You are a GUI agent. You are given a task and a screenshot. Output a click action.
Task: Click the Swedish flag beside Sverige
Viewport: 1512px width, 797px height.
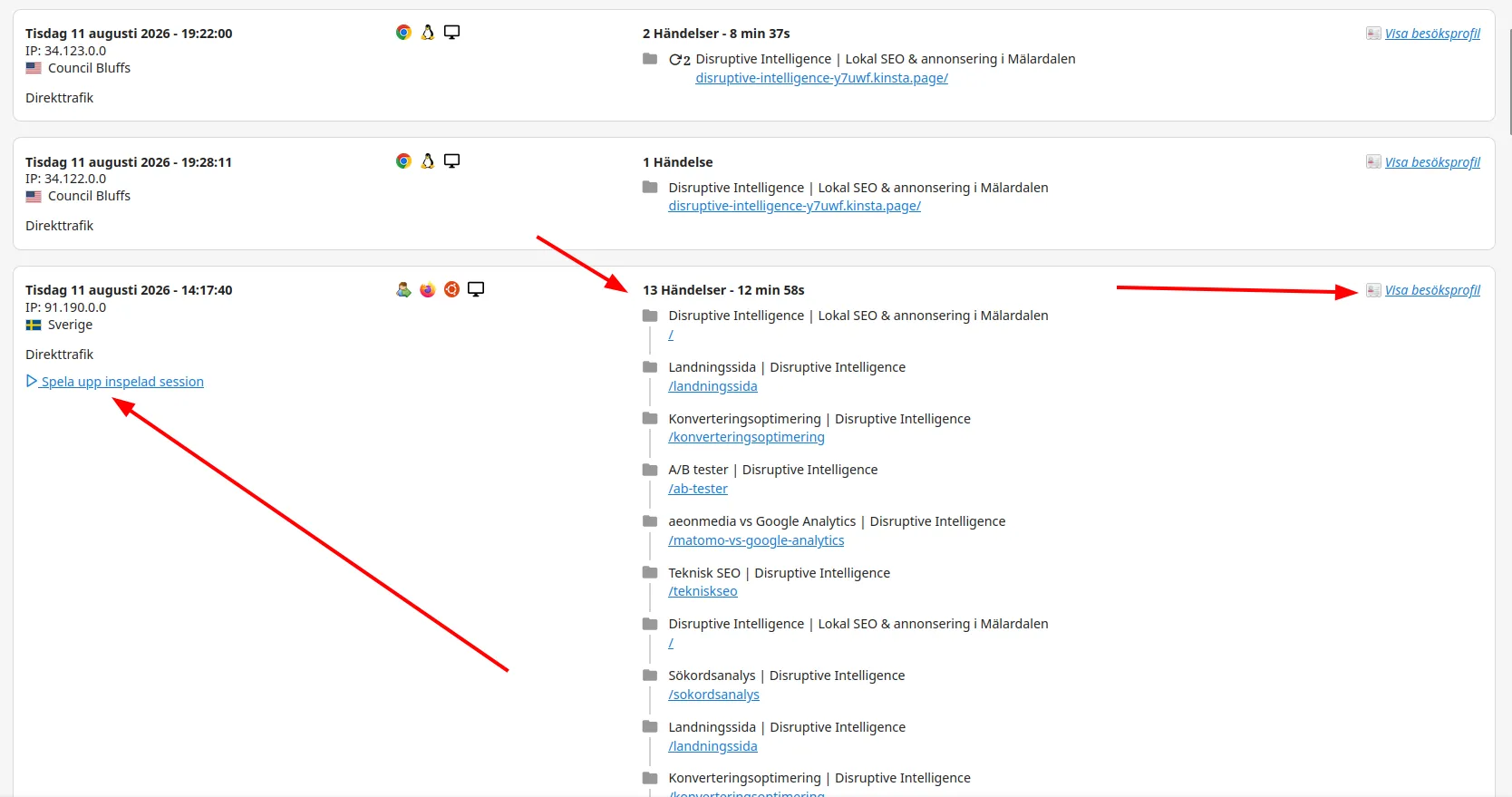click(34, 325)
